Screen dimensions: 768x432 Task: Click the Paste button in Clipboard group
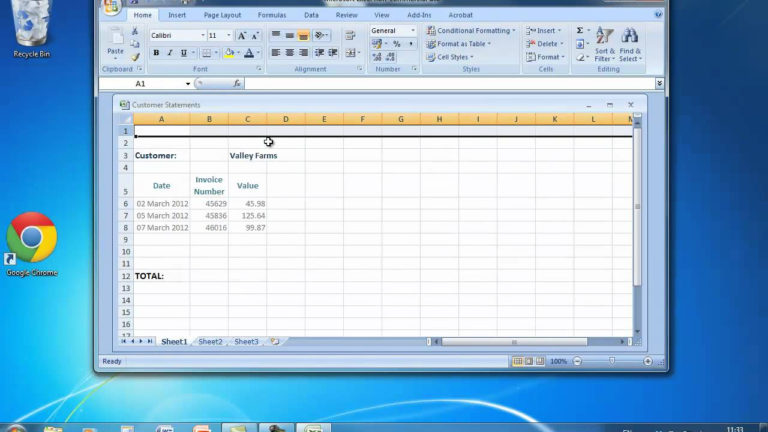pyautogui.click(x=116, y=41)
